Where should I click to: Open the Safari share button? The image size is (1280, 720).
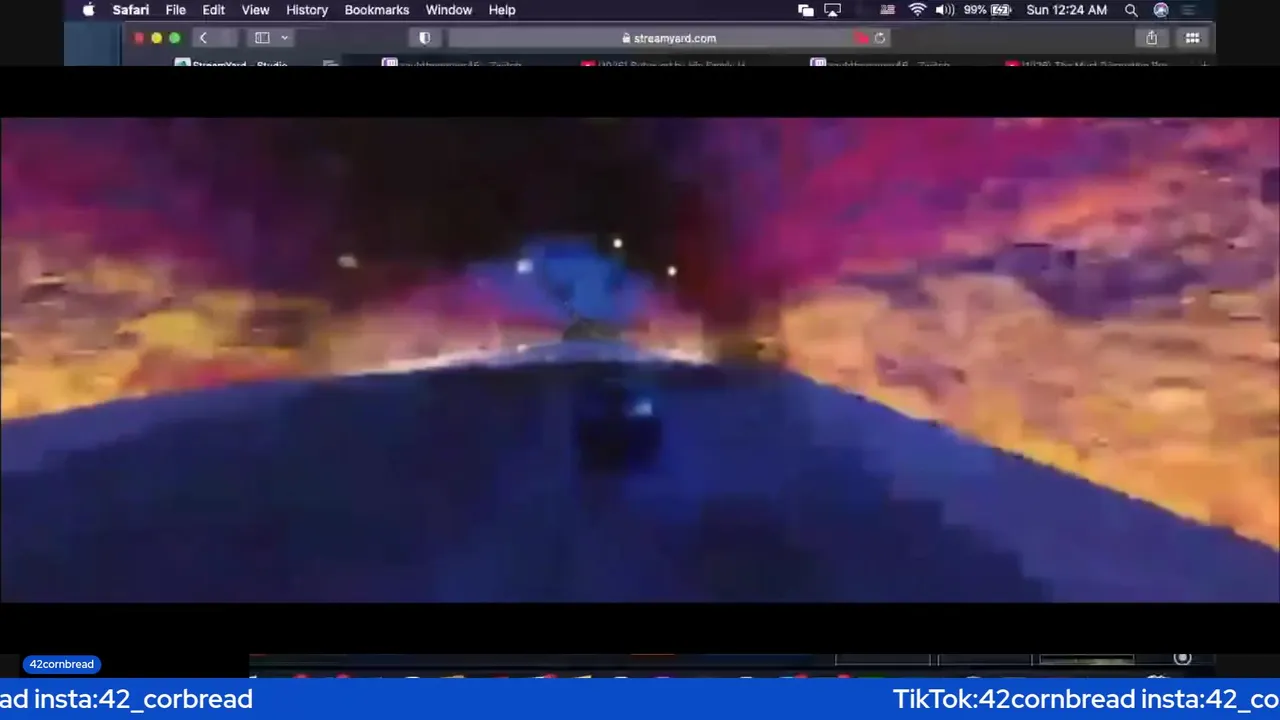tap(1151, 38)
